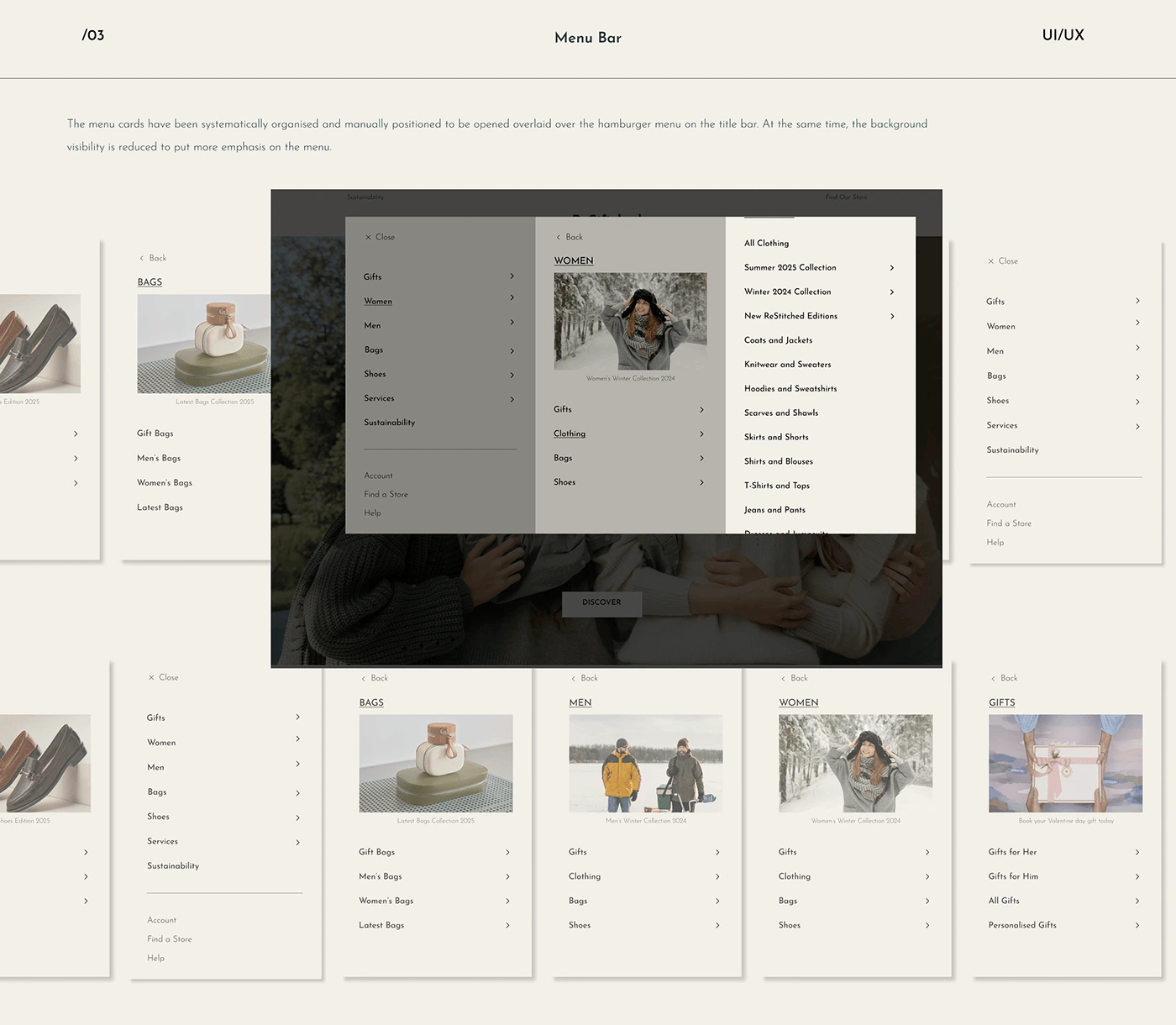Screen dimensions: 1176x1025
Task: Click Gifts chevron in dimmed Women panel
Action: tap(702, 410)
